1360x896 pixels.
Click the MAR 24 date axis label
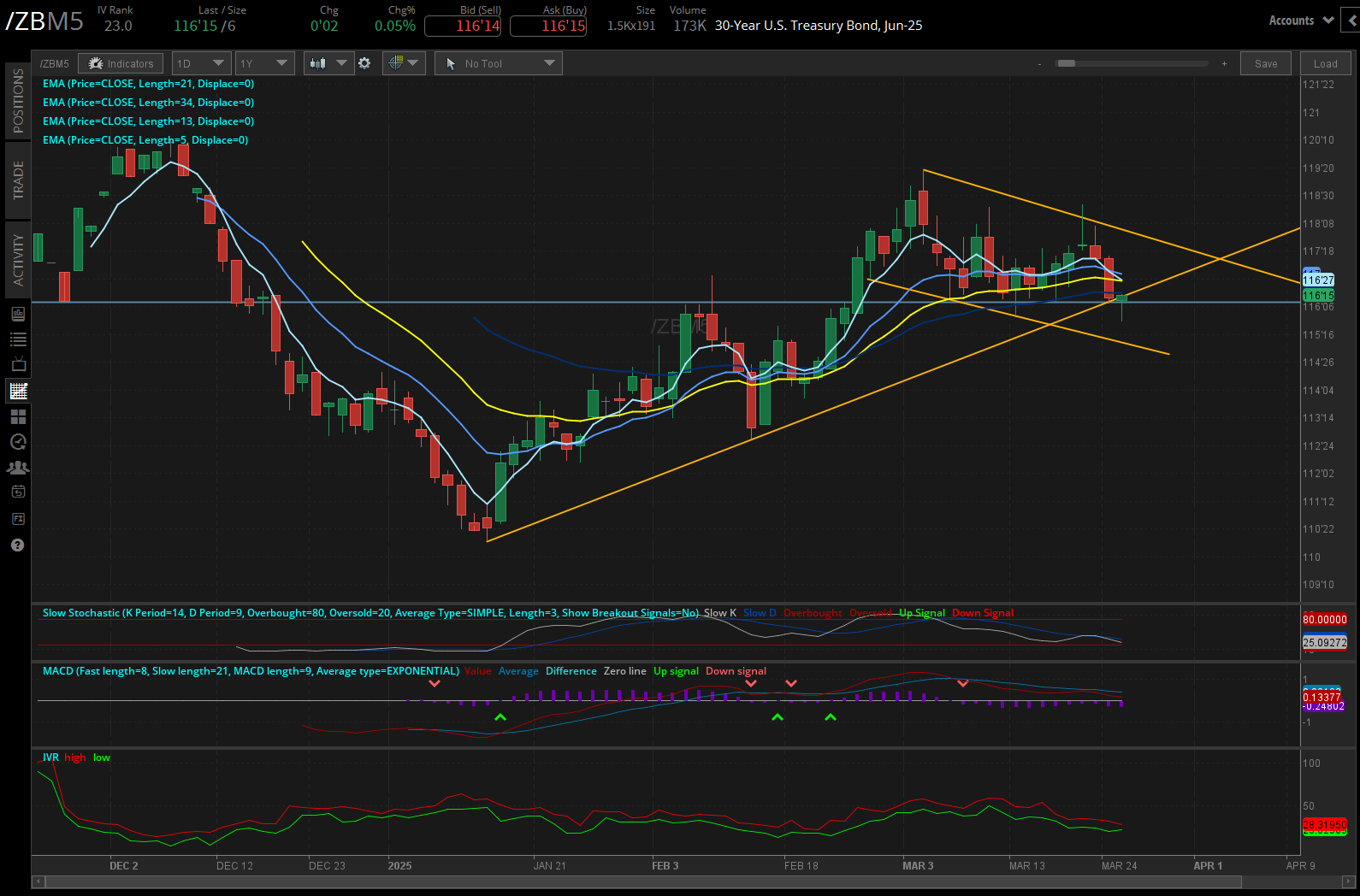pyautogui.click(x=1119, y=866)
